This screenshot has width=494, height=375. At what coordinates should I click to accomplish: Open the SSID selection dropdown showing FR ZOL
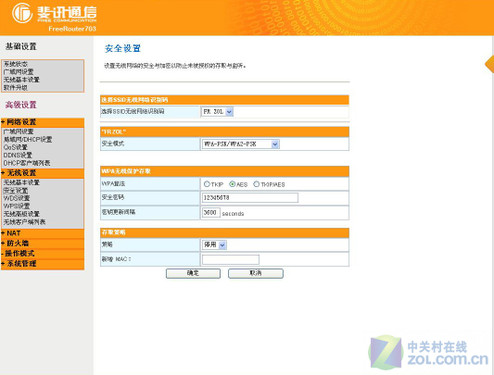point(217,112)
